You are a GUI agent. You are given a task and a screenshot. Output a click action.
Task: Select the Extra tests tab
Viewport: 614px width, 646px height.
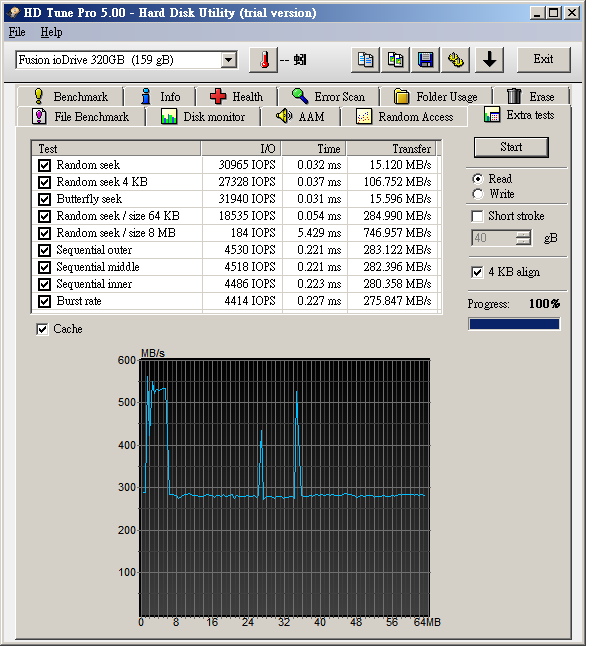(x=519, y=115)
